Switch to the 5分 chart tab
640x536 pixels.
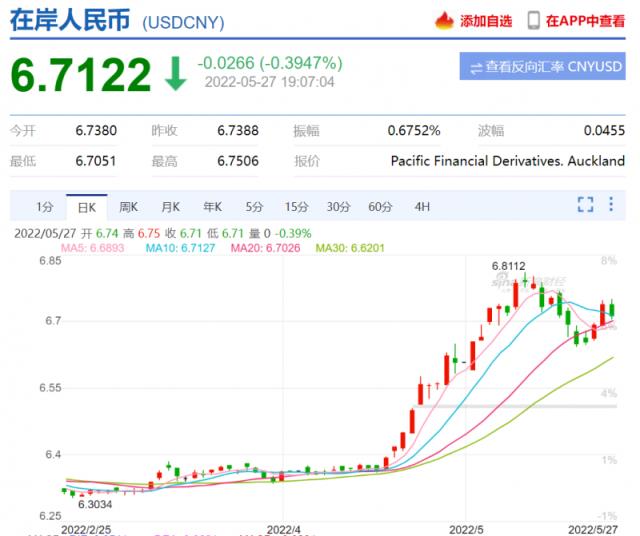tap(254, 207)
